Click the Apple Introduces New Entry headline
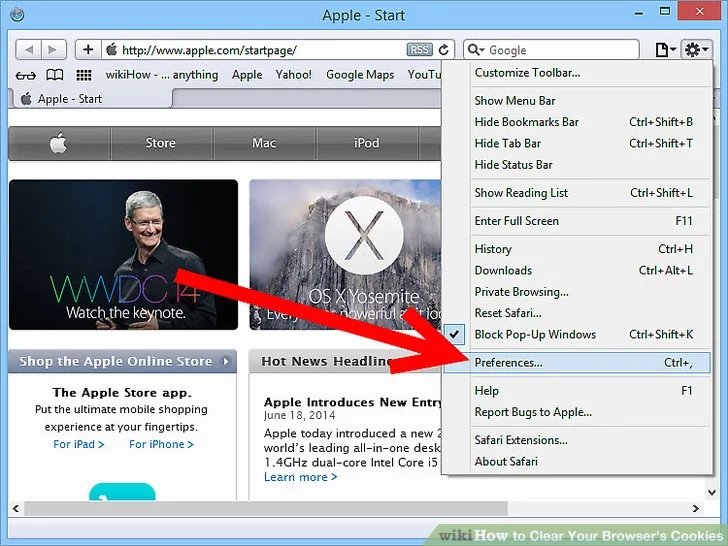This screenshot has width=728, height=546. (353, 402)
